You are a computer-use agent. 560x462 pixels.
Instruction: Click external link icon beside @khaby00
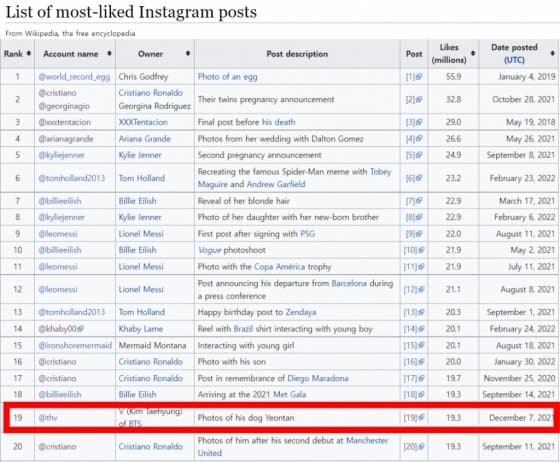(80, 329)
